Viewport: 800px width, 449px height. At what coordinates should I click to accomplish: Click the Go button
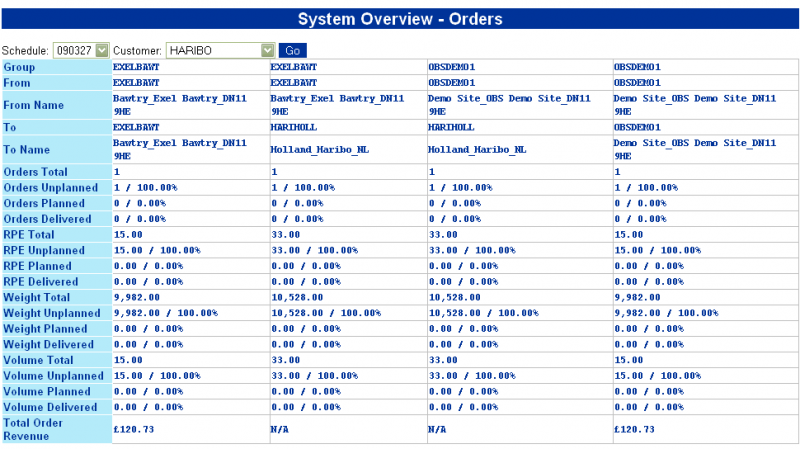coord(292,51)
